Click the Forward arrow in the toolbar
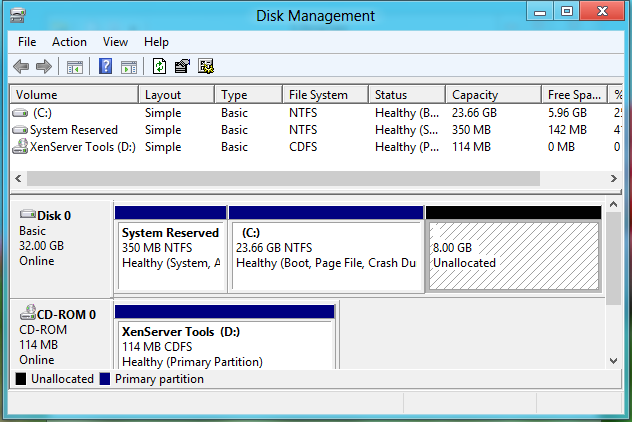Image resolution: width=632 pixels, height=422 pixels. point(43,67)
